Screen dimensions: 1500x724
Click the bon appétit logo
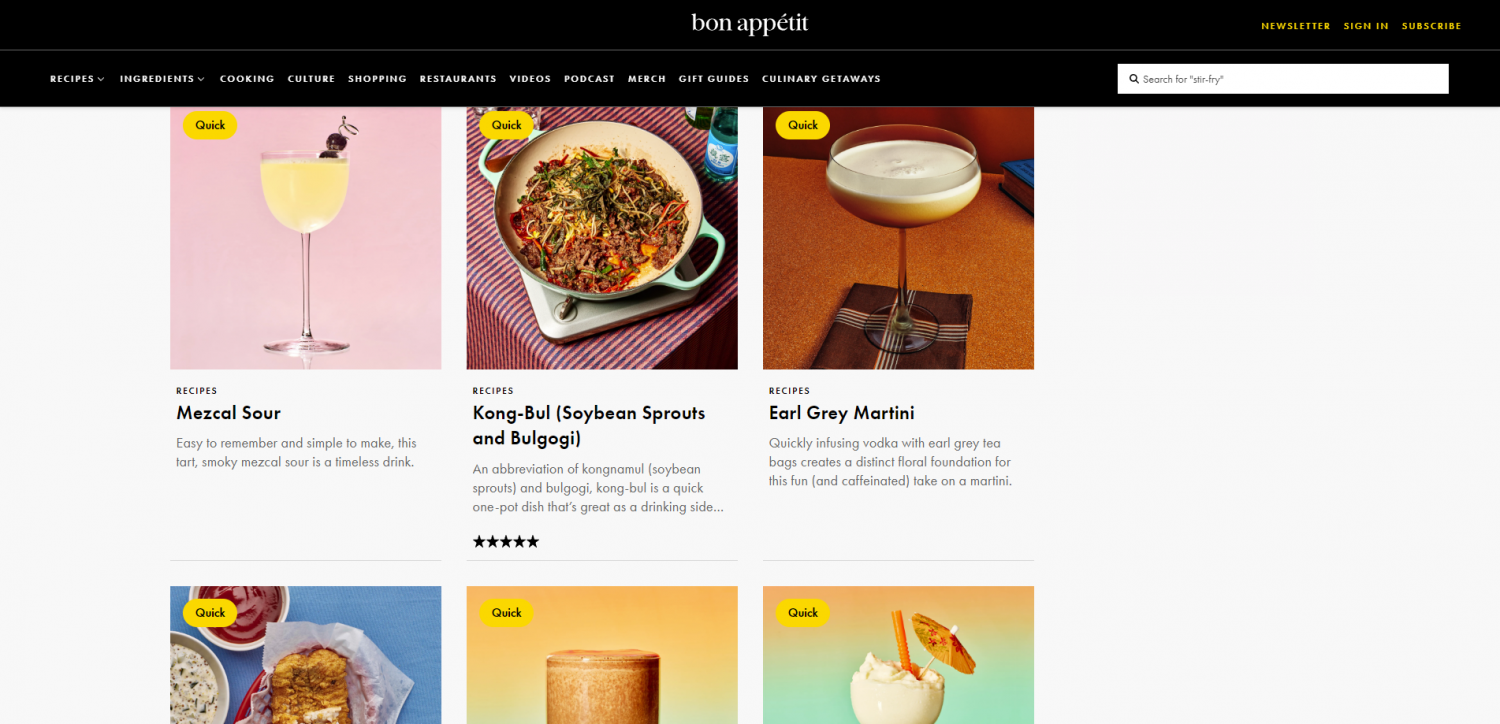point(750,23)
